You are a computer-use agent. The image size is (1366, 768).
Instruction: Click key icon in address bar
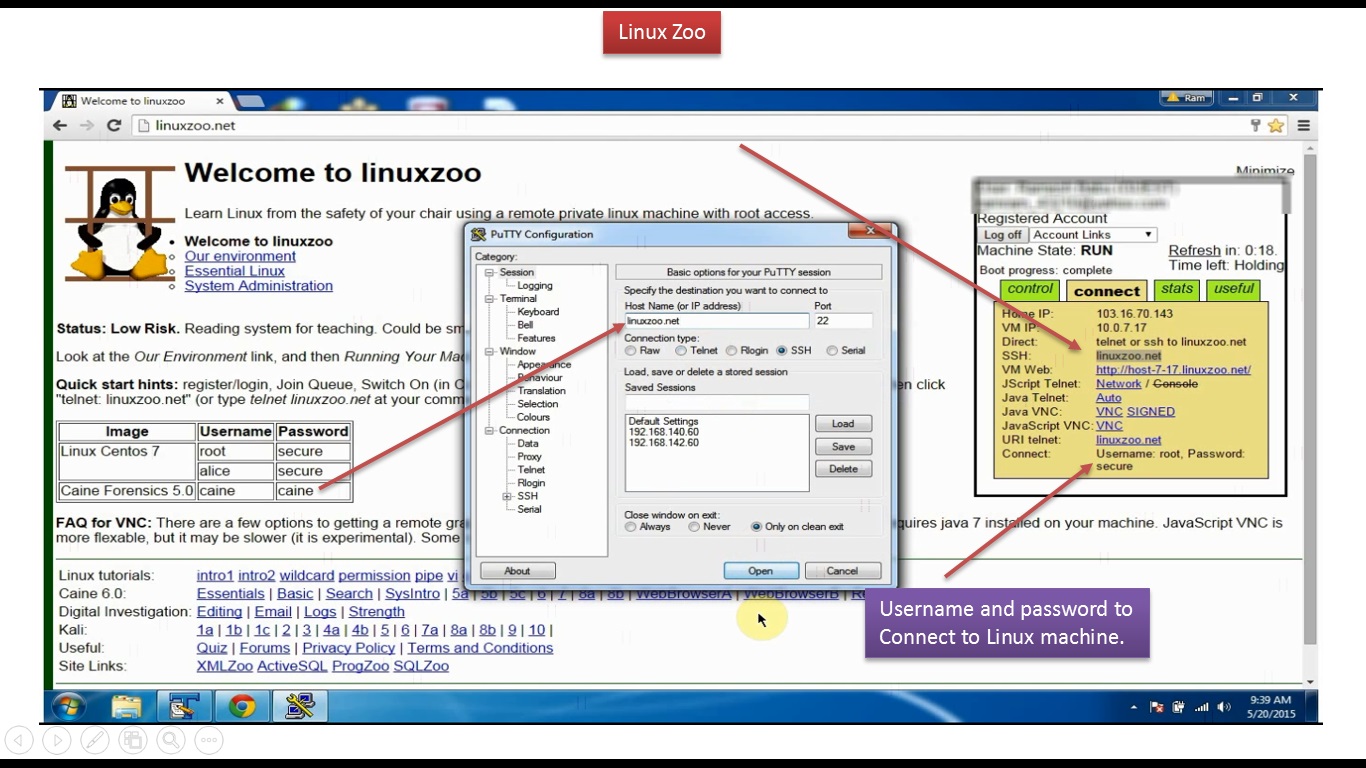pos(1256,125)
